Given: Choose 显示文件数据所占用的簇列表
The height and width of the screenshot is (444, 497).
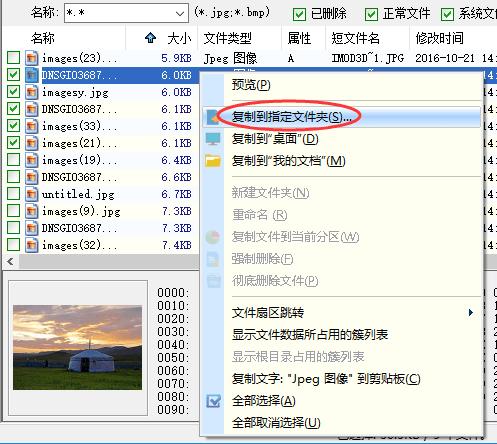Looking at the screenshot, I should [341, 335].
